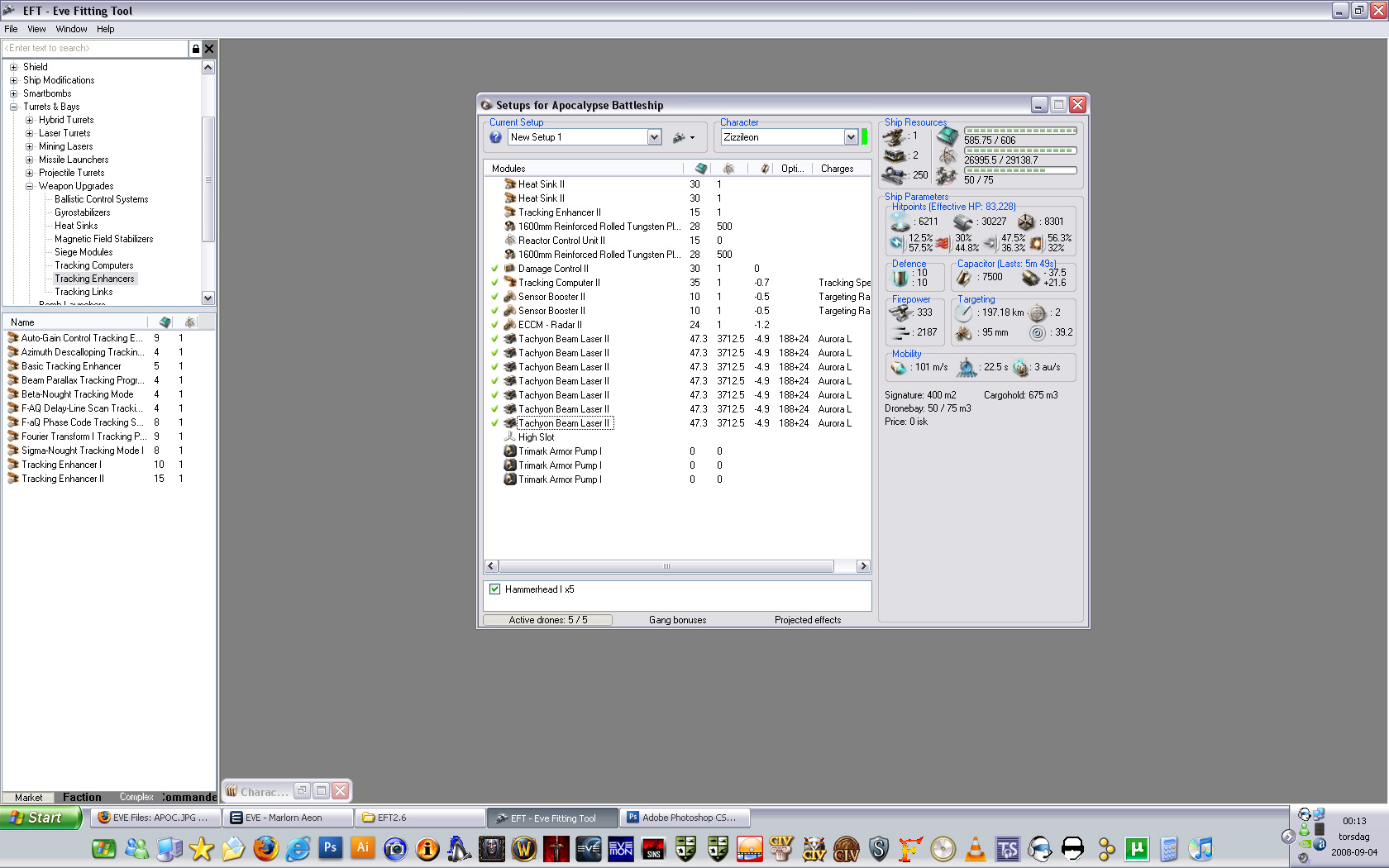This screenshot has width=1389, height=868.
Task: Uncheck the Hammerhead I x5 drone checkbox
Action: pos(495,589)
